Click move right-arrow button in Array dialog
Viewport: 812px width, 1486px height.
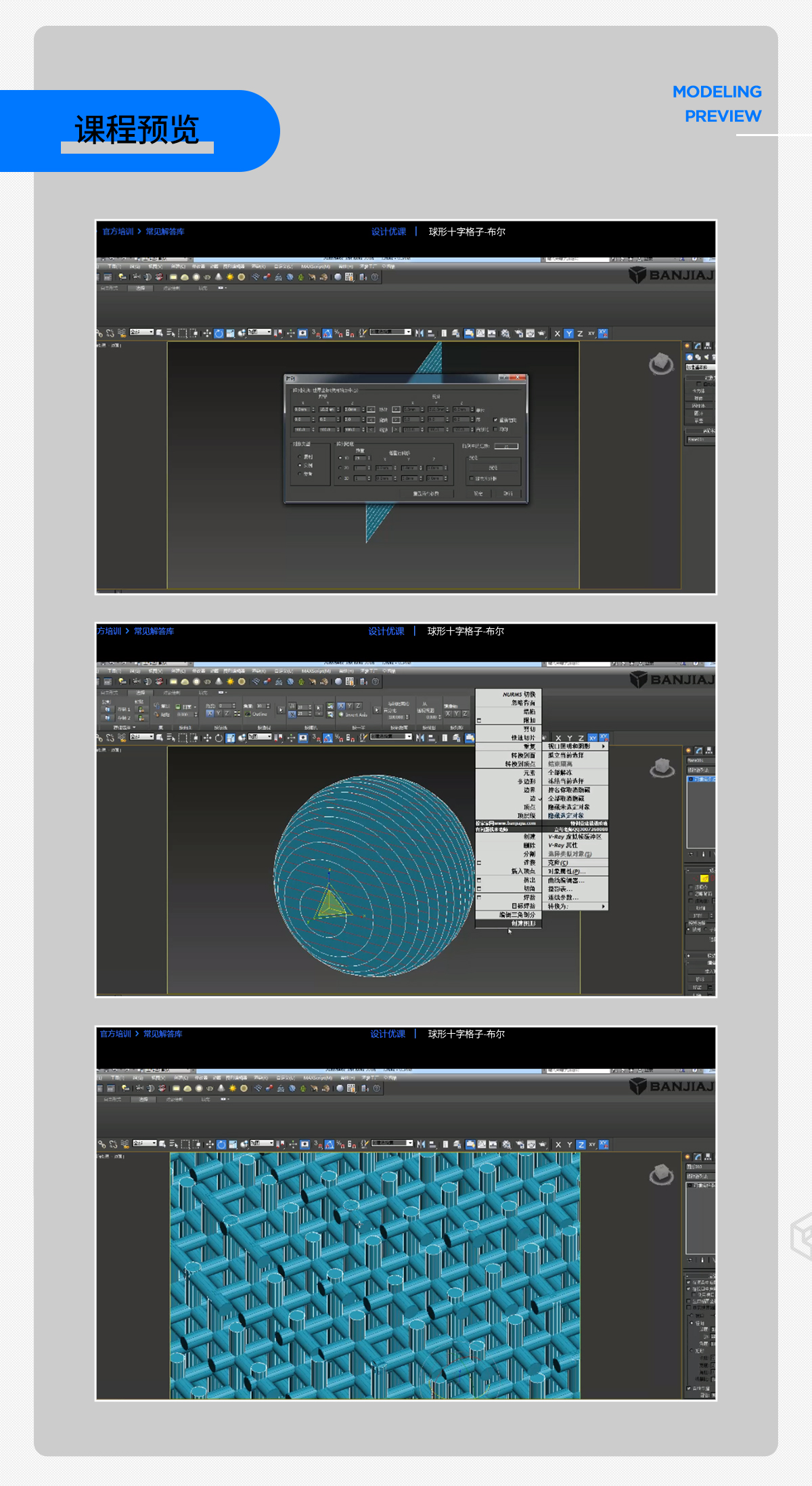[396, 410]
